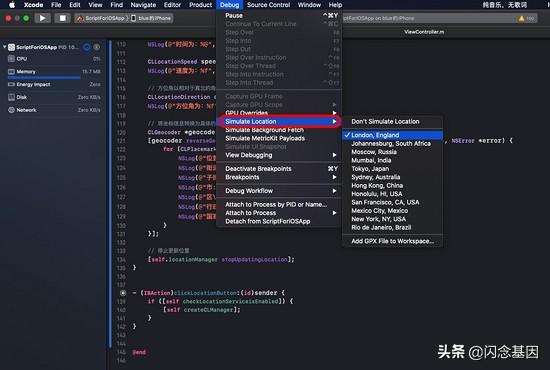Image resolution: width=550 pixels, height=370 pixels.
Task: Click the ScriptForiOSApp process icon
Action: (x=12, y=47)
